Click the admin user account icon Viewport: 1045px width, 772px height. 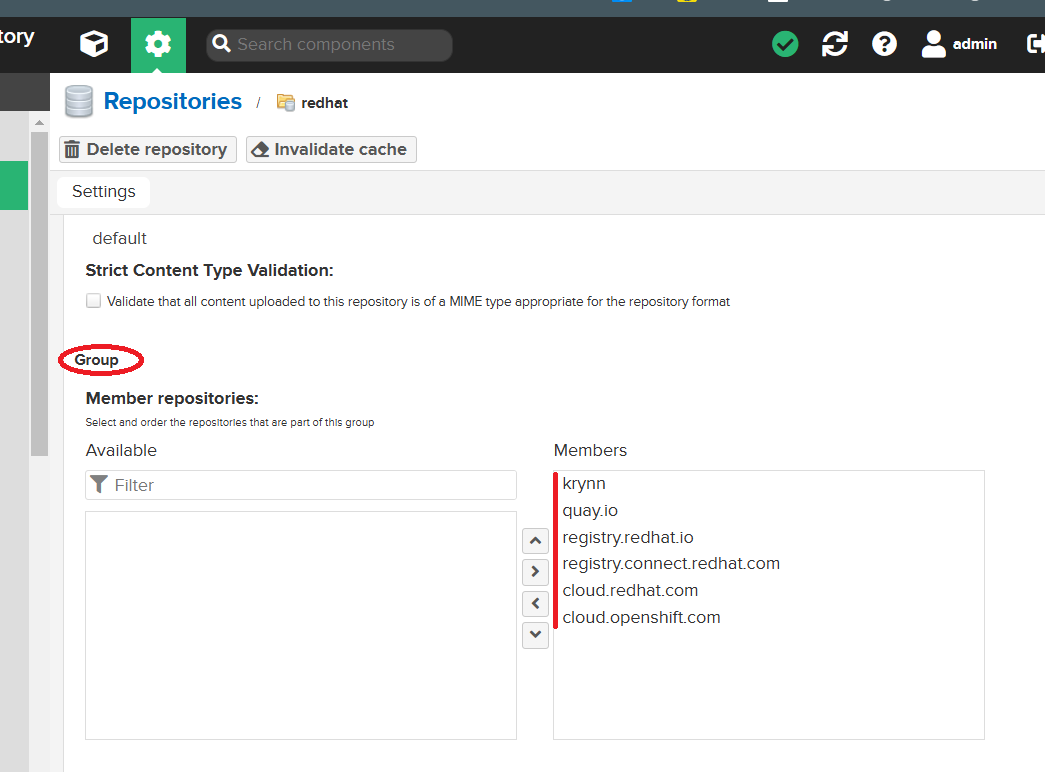click(934, 44)
